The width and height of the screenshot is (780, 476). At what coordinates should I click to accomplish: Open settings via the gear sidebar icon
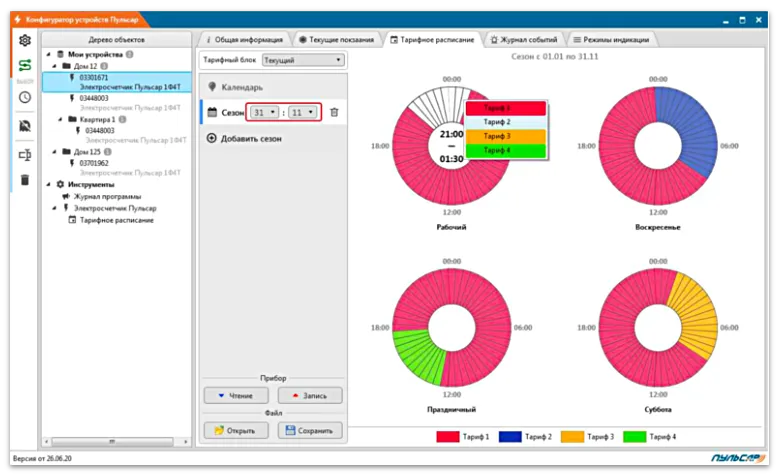[x=25, y=41]
